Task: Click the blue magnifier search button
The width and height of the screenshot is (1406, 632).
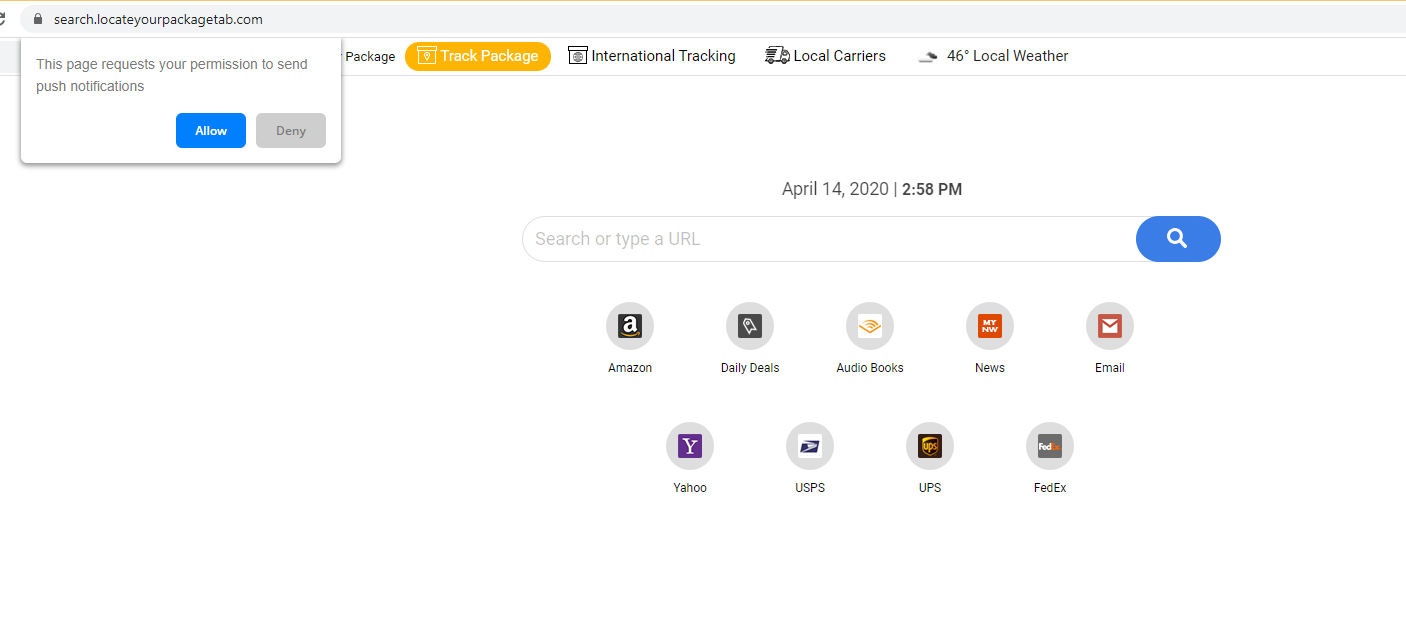Action: coord(1178,239)
